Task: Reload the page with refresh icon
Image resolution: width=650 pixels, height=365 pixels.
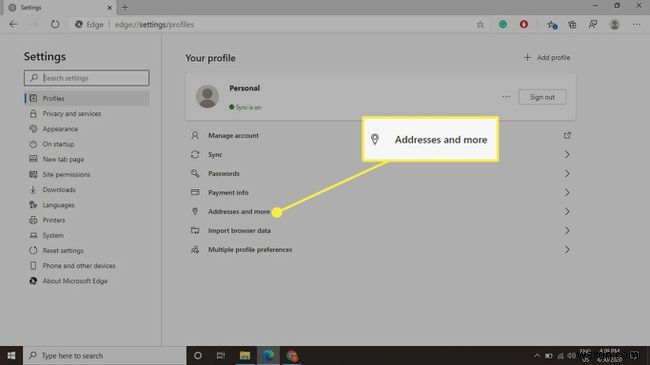Action: [55, 24]
